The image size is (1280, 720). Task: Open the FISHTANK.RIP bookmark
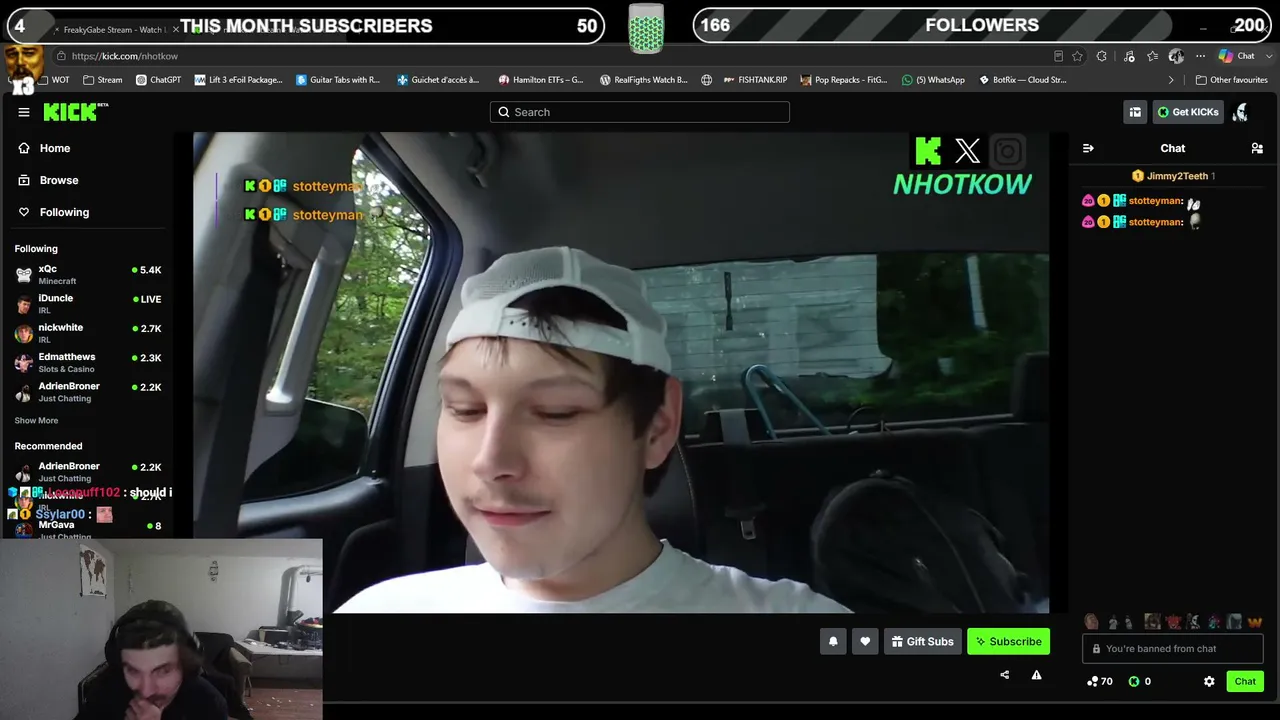(755, 80)
